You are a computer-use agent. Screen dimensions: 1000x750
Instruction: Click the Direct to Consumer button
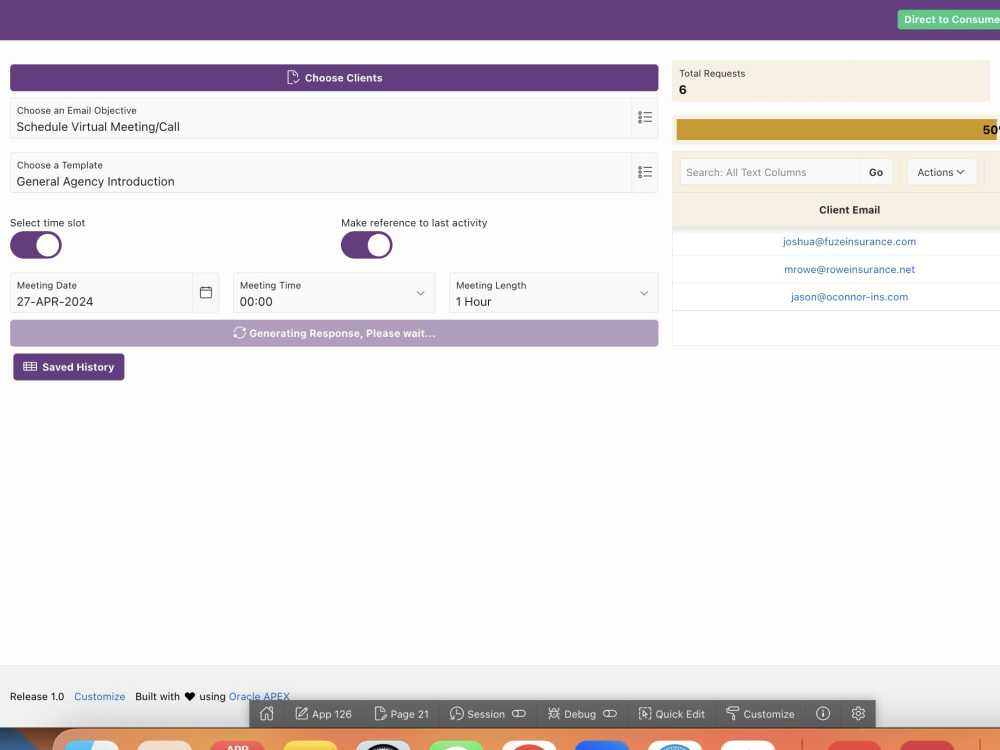[x=949, y=20]
